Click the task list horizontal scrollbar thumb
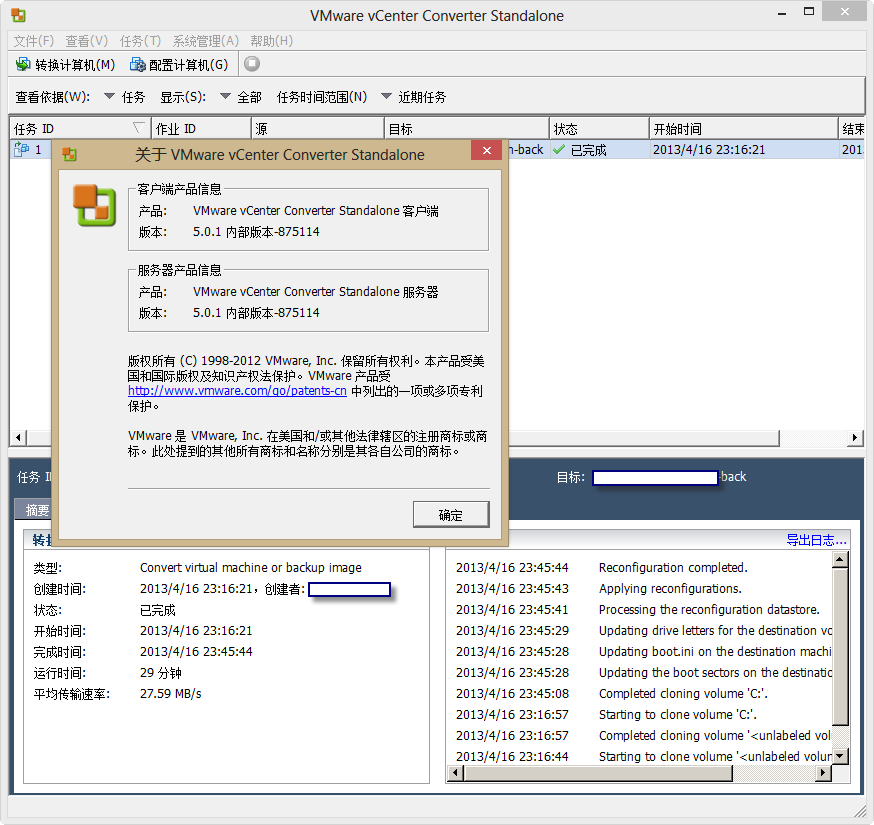The image size is (874, 825). 403,438
